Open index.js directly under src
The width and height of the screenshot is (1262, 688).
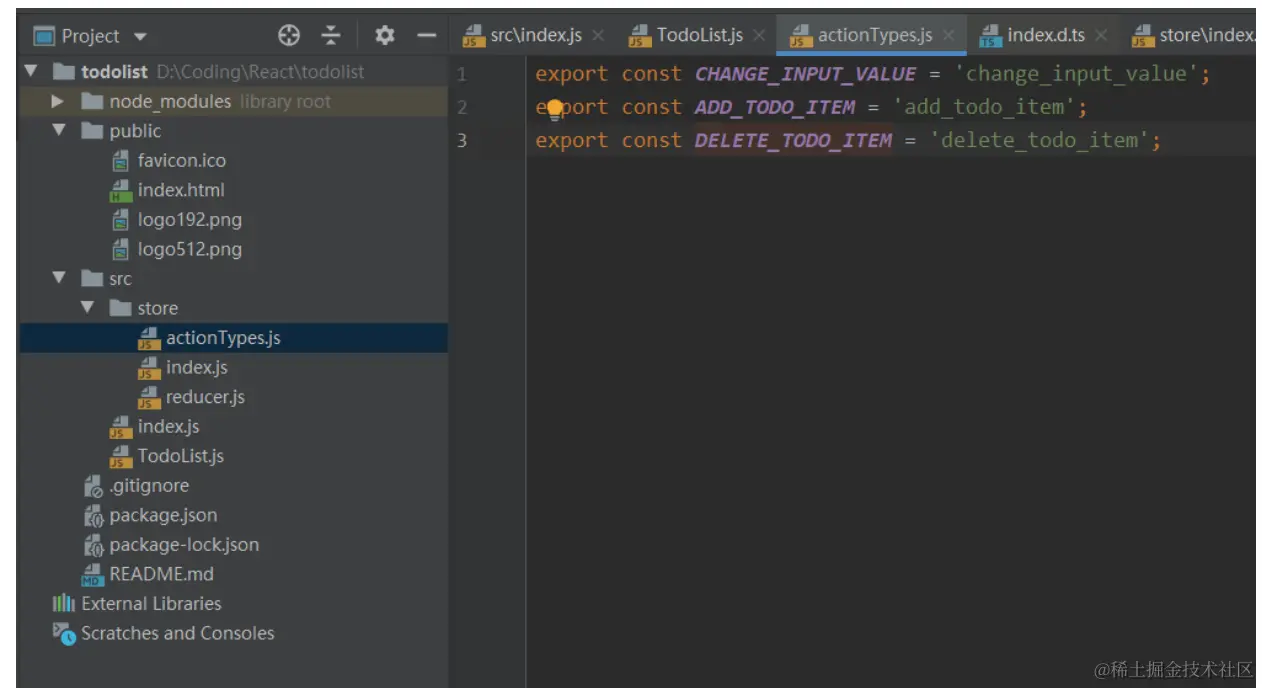(x=168, y=426)
